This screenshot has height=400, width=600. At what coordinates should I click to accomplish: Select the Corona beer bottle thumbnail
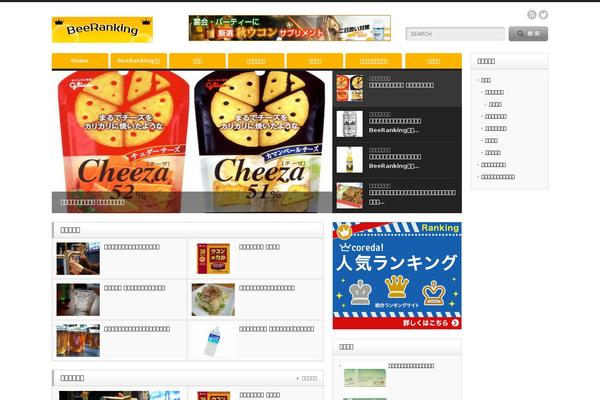pyautogui.click(x=350, y=160)
